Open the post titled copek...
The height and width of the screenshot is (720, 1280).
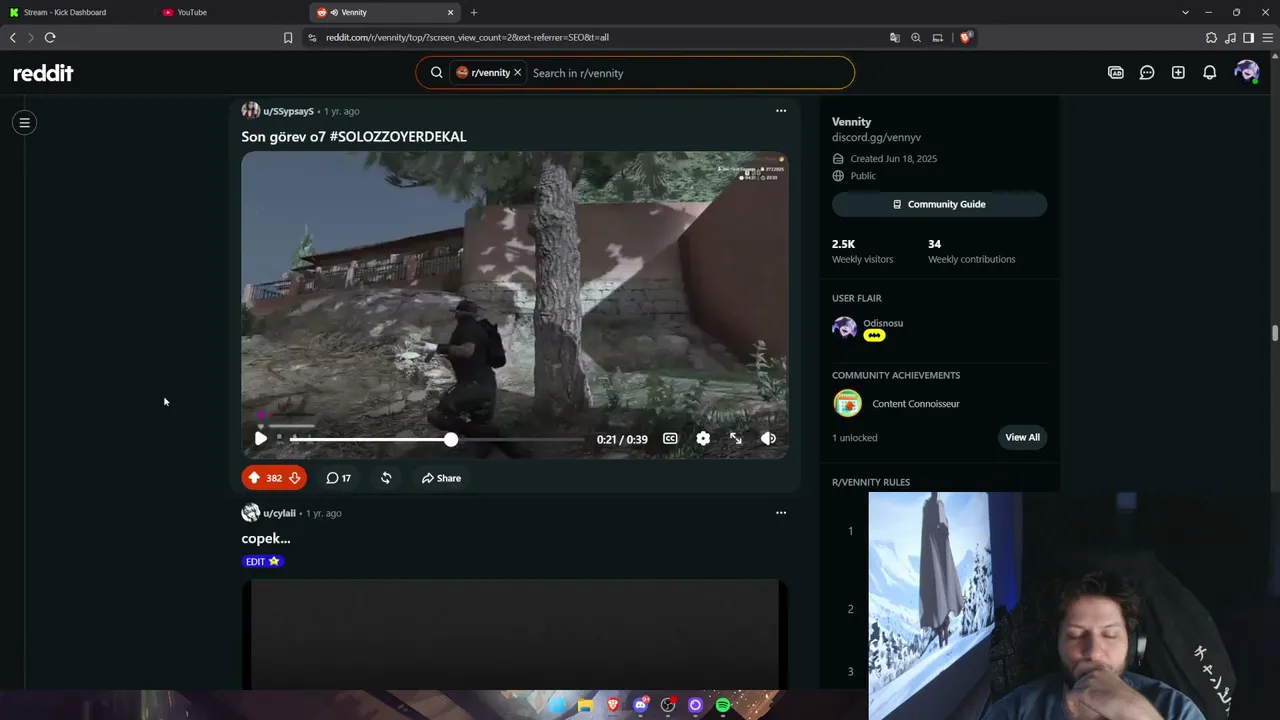266,539
